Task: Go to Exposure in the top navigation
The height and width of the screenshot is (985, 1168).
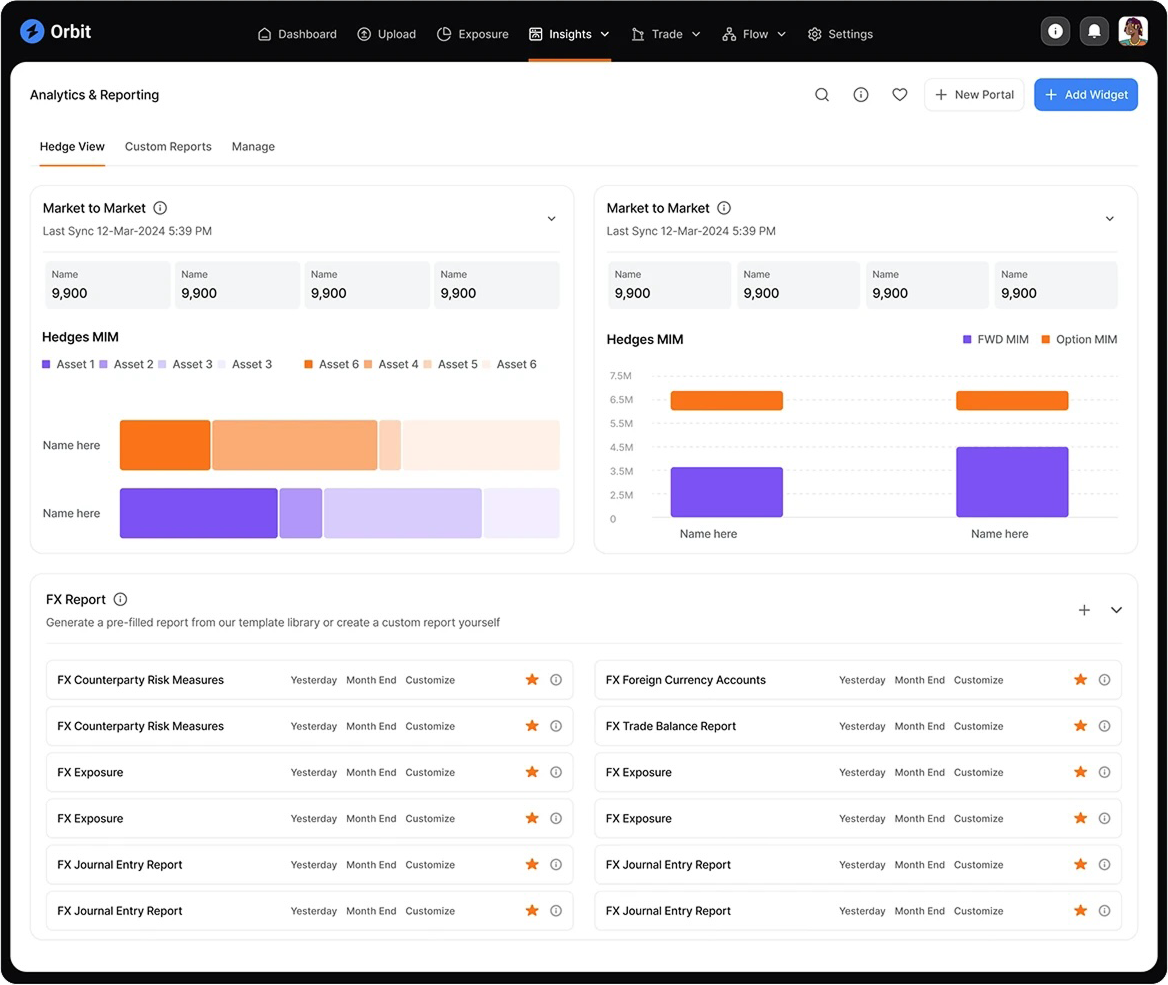Action: [x=473, y=34]
